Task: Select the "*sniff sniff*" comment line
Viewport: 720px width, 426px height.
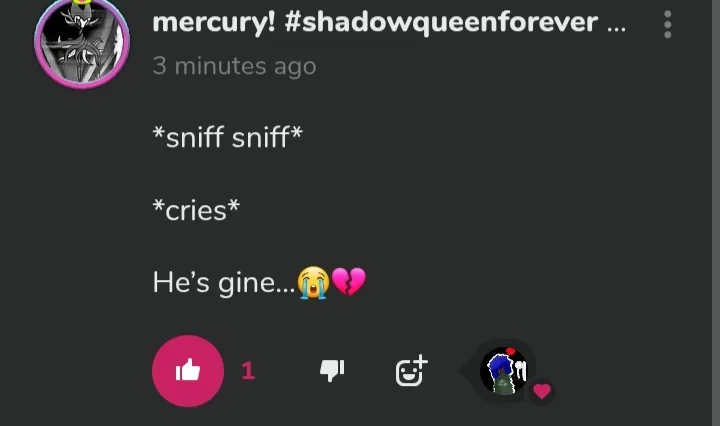Action: point(228,137)
